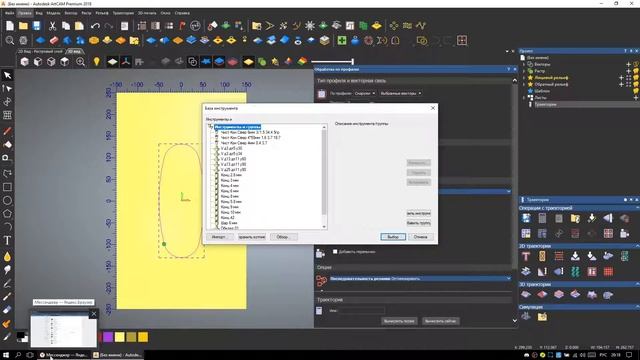Toggle the Добавить перемычки checkbox
640x360 pixels.
coord(335,252)
